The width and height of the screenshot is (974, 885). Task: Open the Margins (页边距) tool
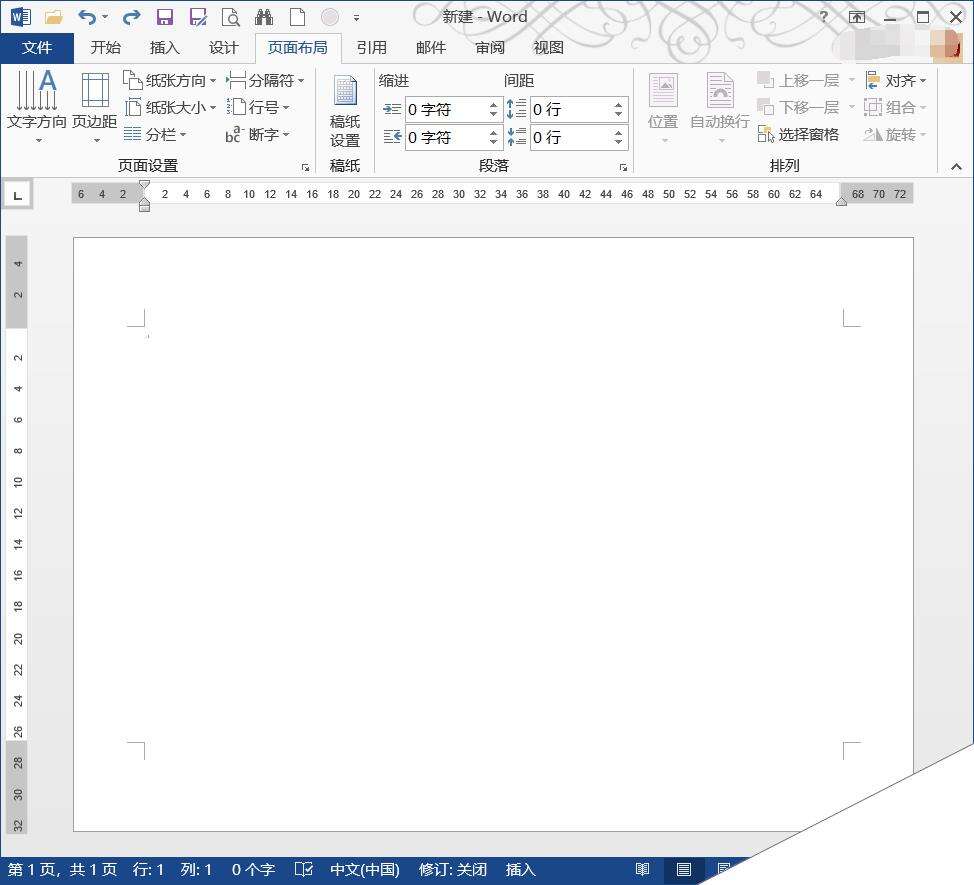coord(94,107)
